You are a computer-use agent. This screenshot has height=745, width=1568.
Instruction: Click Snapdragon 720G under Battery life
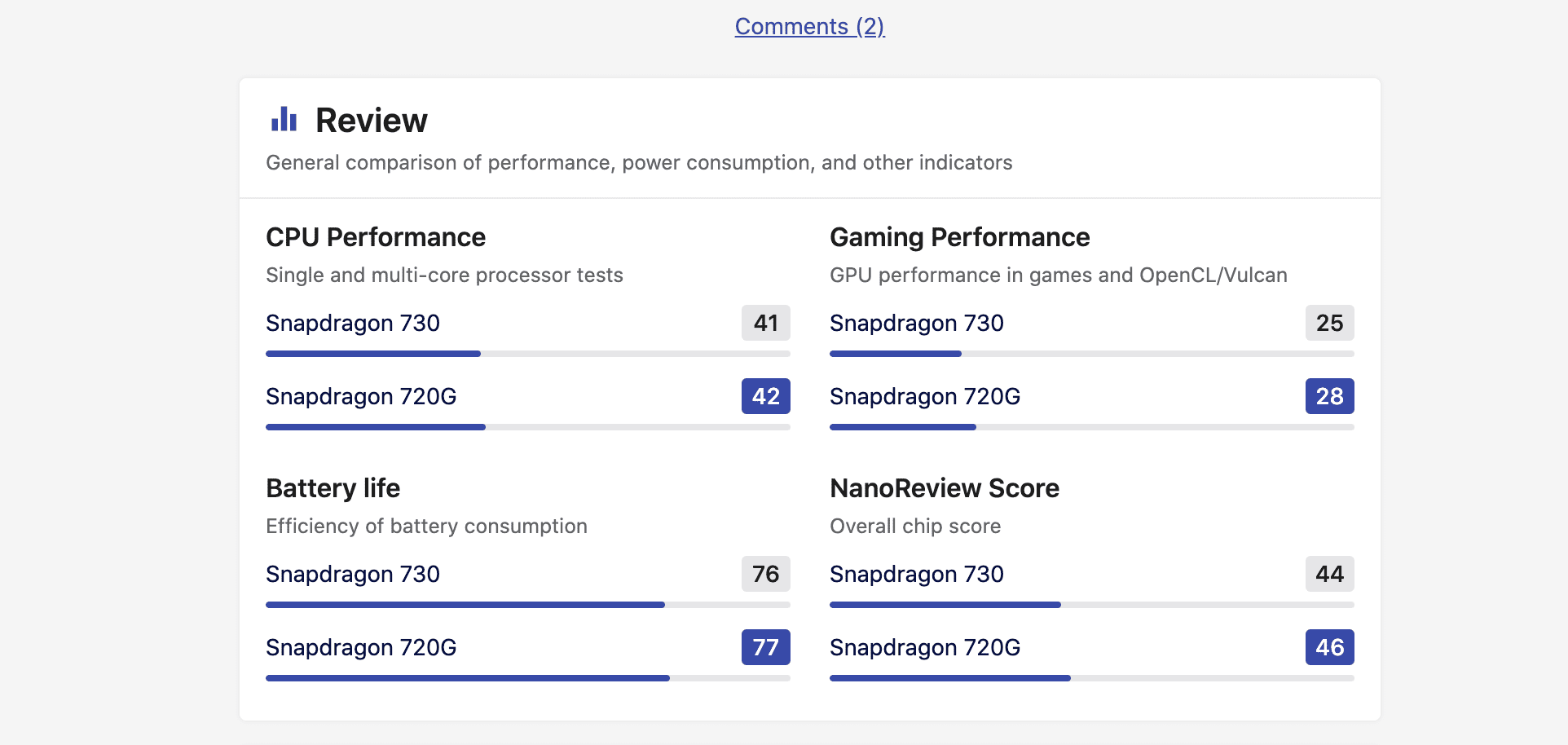(x=361, y=647)
